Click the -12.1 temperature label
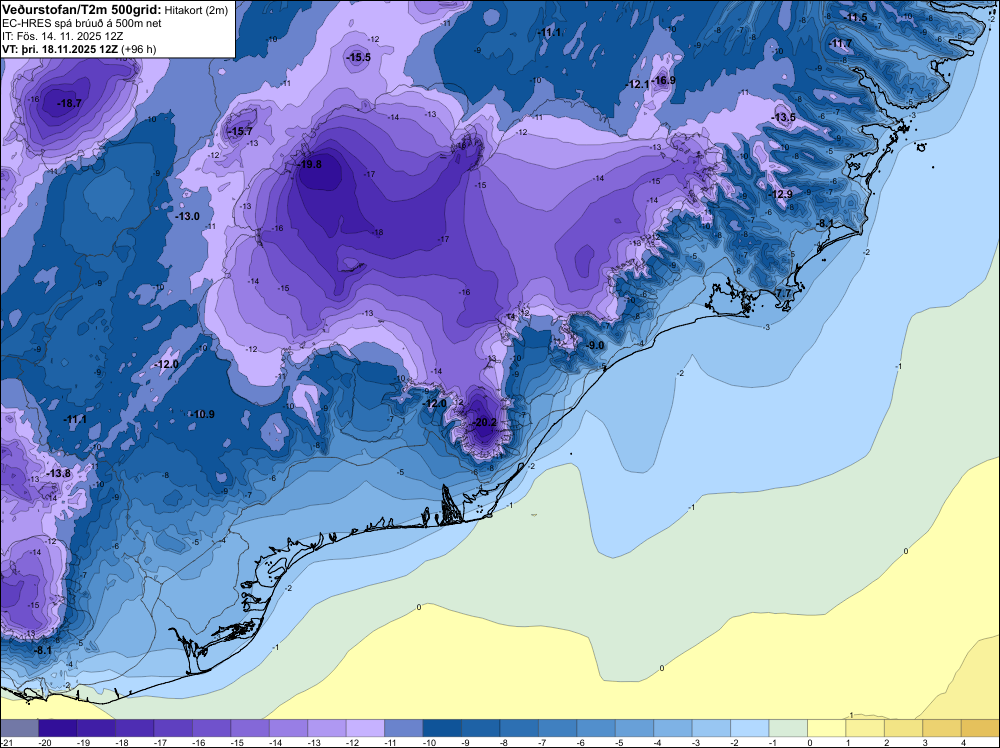This screenshot has width=1000, height=748. [637, 84]
